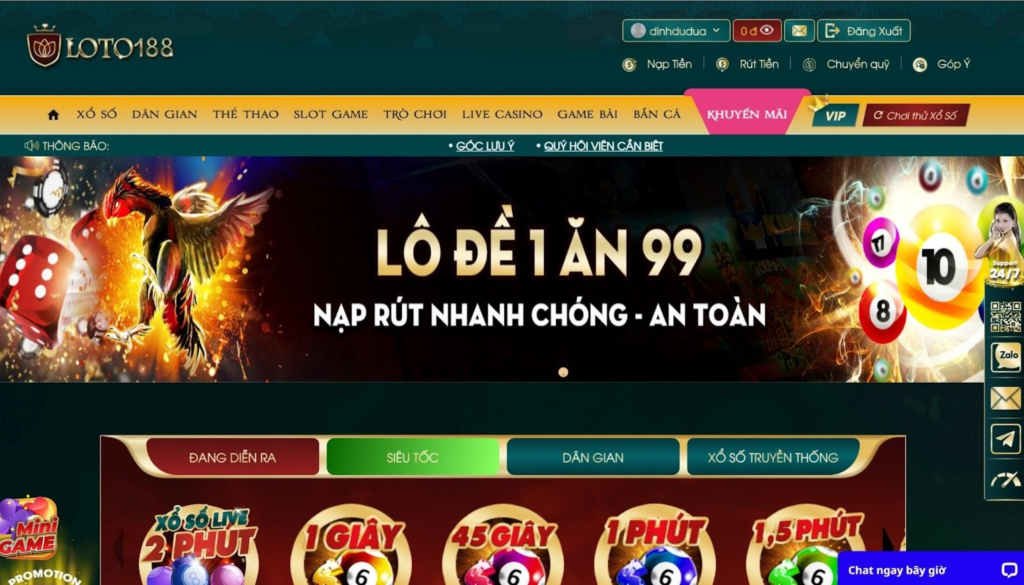
Task: Open Telegram icon on right sidebar
Action: pos(1006,439)
